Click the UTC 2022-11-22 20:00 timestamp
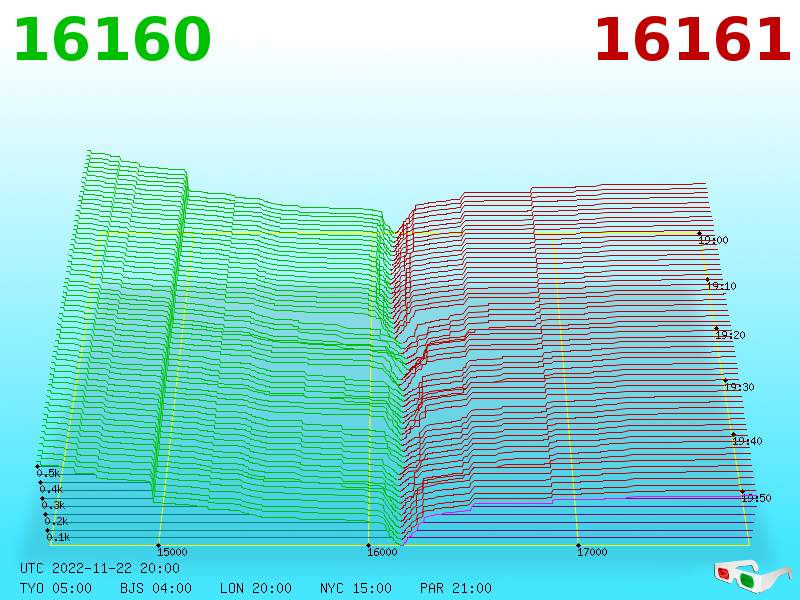 100,568
